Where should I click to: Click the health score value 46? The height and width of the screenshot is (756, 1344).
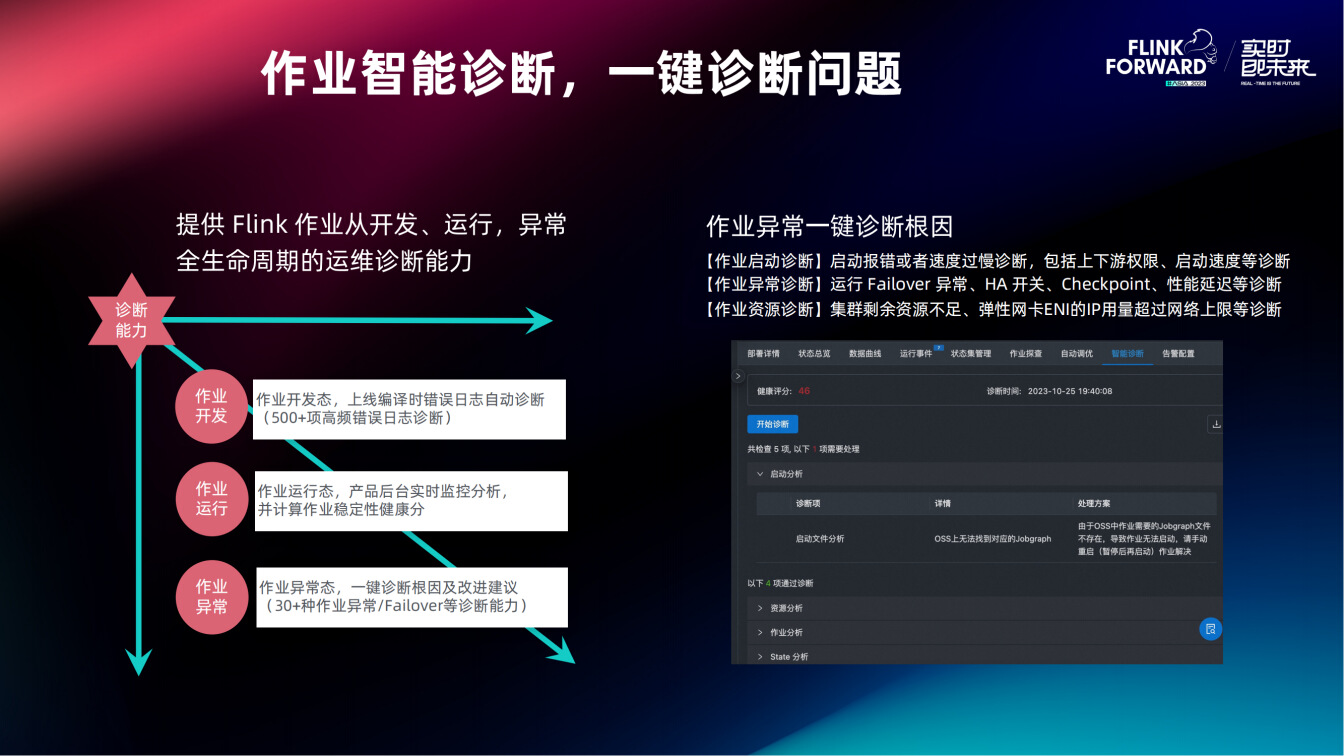(x=804, y=391)
